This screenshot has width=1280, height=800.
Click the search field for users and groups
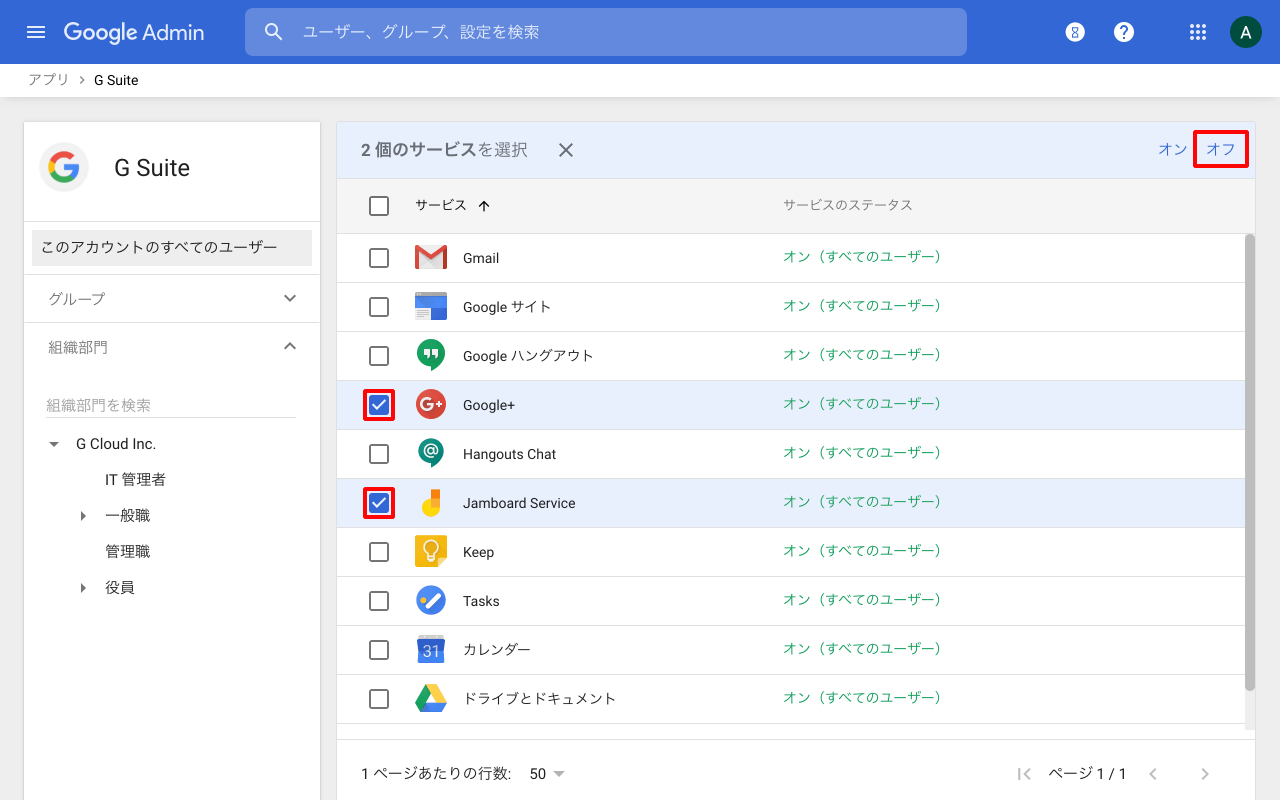click(x=606, y=32)
